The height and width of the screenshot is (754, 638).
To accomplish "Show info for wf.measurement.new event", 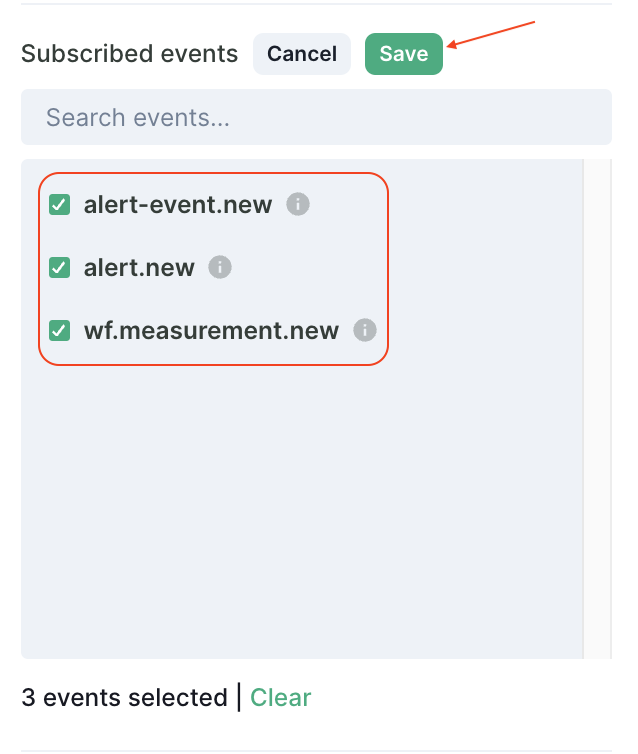I will [x=365, y=330].
